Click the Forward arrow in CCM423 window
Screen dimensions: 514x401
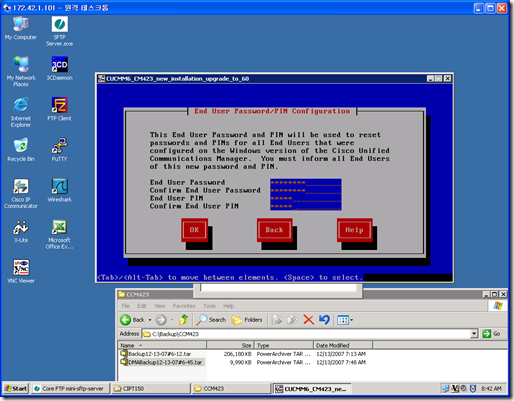tap(161, 320)
